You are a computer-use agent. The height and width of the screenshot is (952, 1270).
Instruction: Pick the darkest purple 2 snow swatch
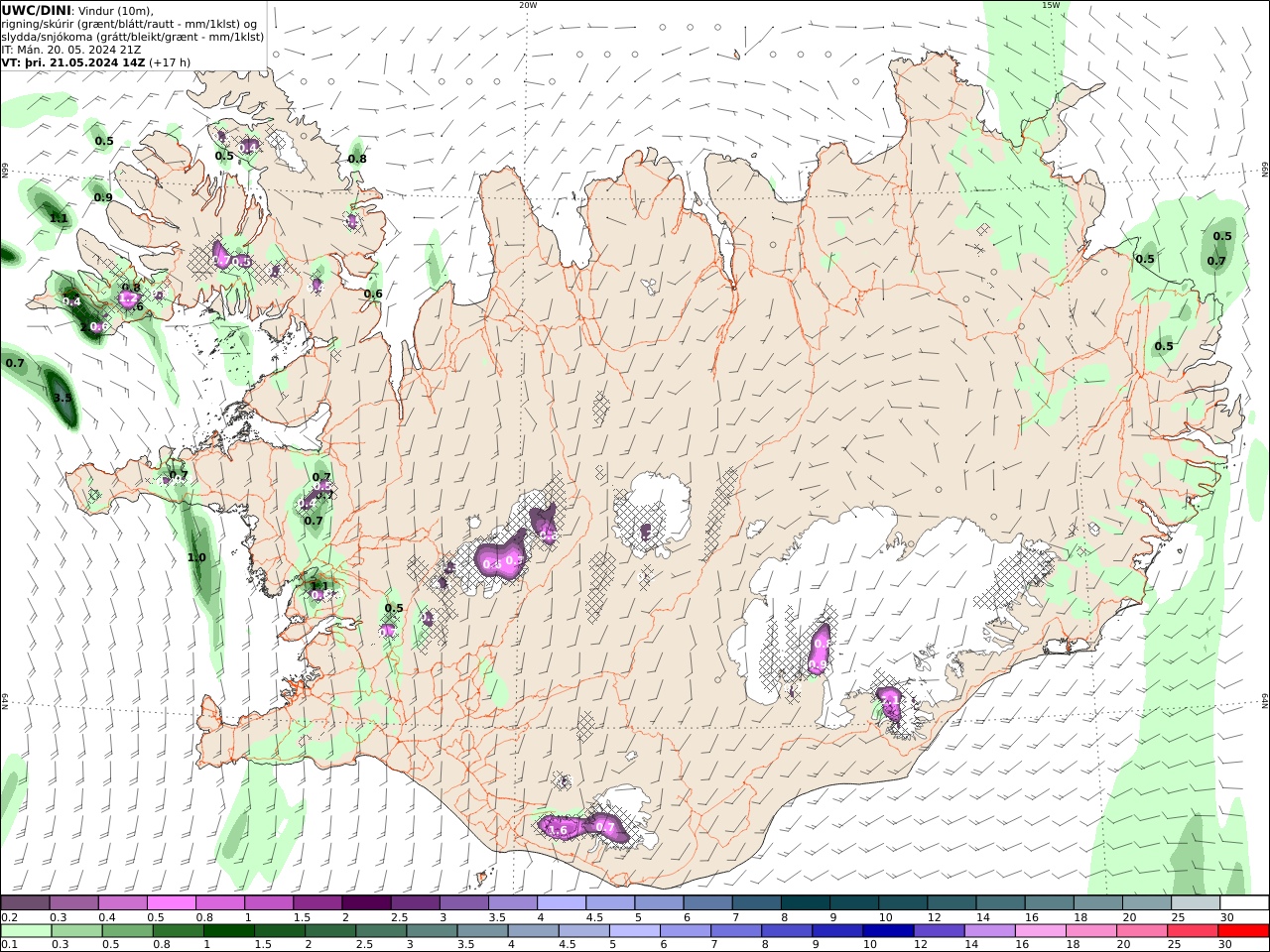coord(366,903)
